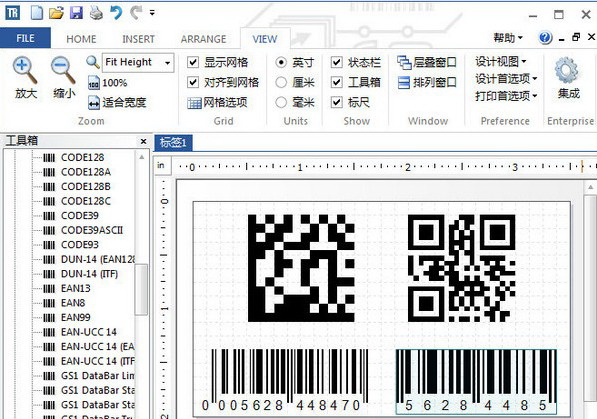This screenshot has height=419, width=597.
Task: Select plain EAN-UCC 14 barcode in toolbox
Action: [x=89, y=332]
